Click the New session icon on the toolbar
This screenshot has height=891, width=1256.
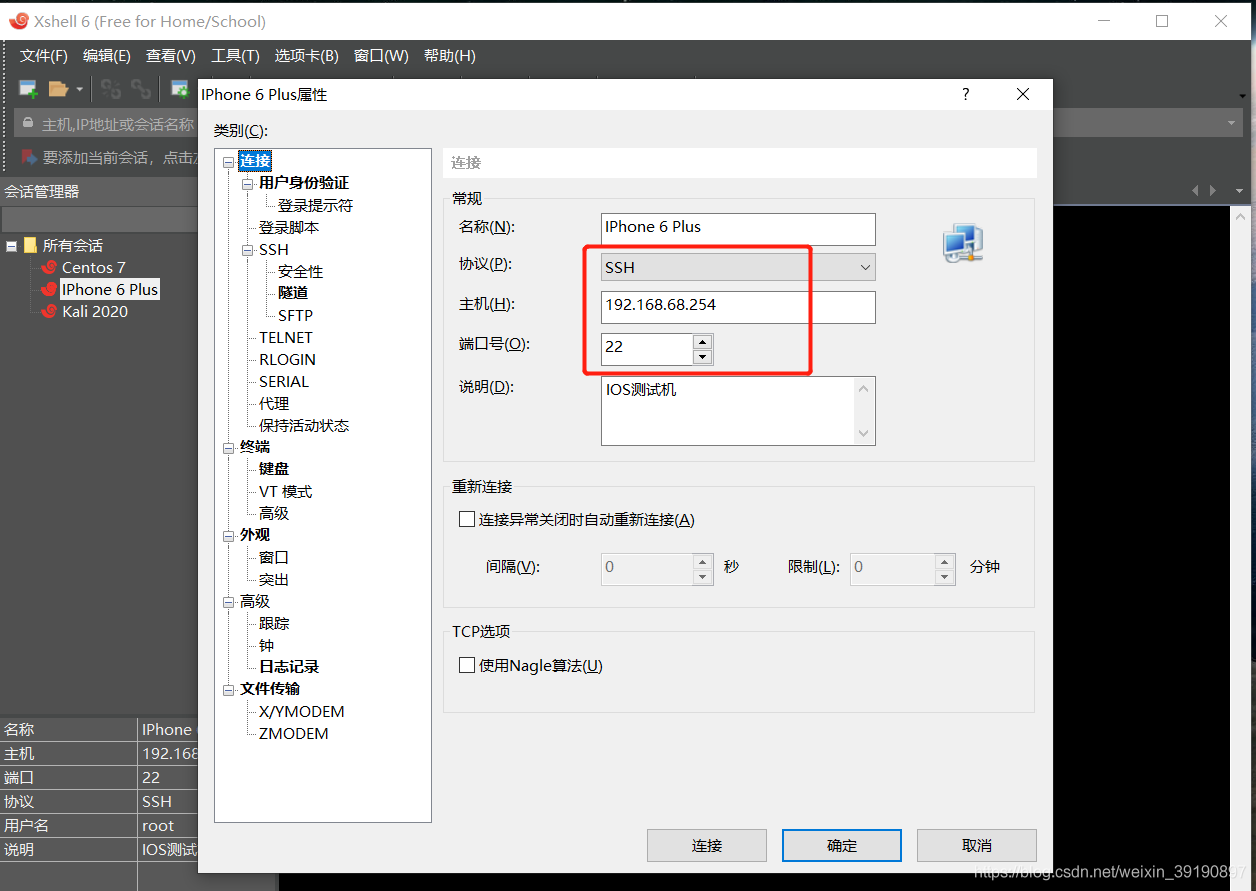point(27,88)
